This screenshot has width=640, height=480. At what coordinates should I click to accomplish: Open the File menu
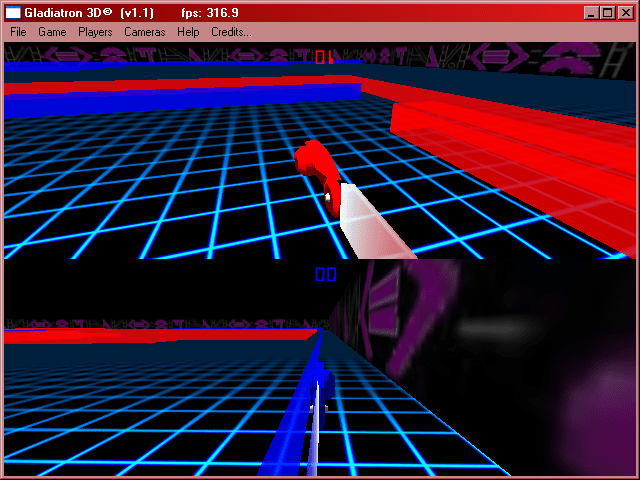pos(18,32)
